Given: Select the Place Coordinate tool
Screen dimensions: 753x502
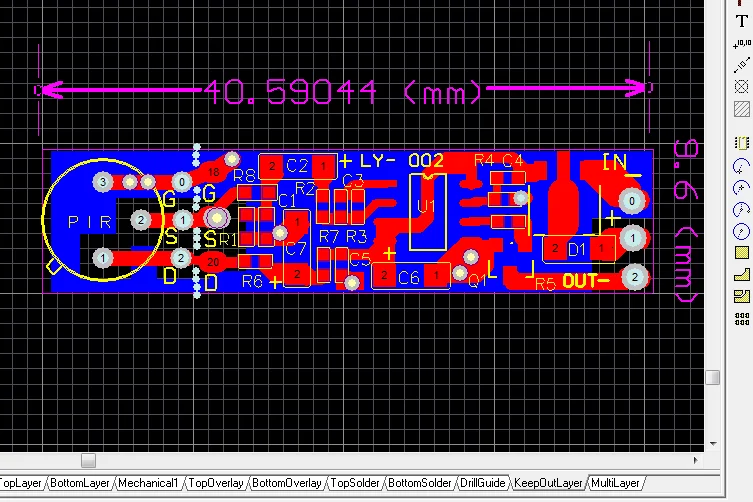Looking at the screenshot, I should click(x=741, y=43).
